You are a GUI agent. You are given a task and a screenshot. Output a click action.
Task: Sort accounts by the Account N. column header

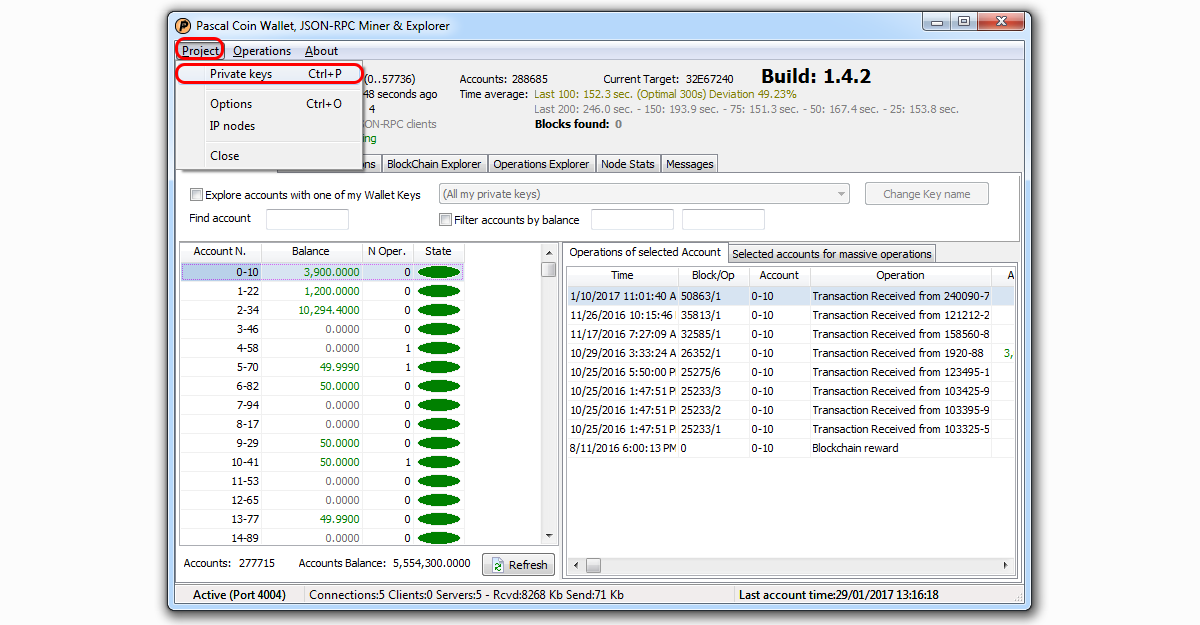click(220, 252)
